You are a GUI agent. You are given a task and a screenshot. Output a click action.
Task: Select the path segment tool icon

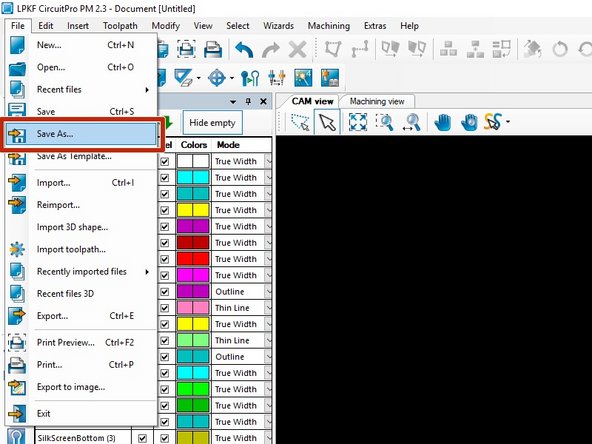[360, 49]
